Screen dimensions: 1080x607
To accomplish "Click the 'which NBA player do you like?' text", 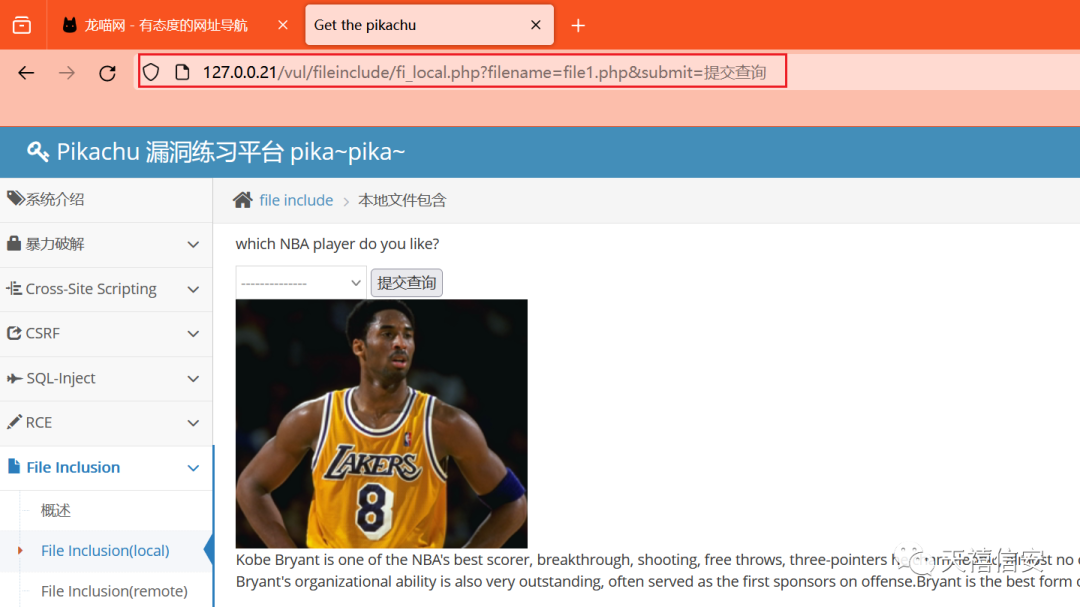I will [x=338, y=244].
